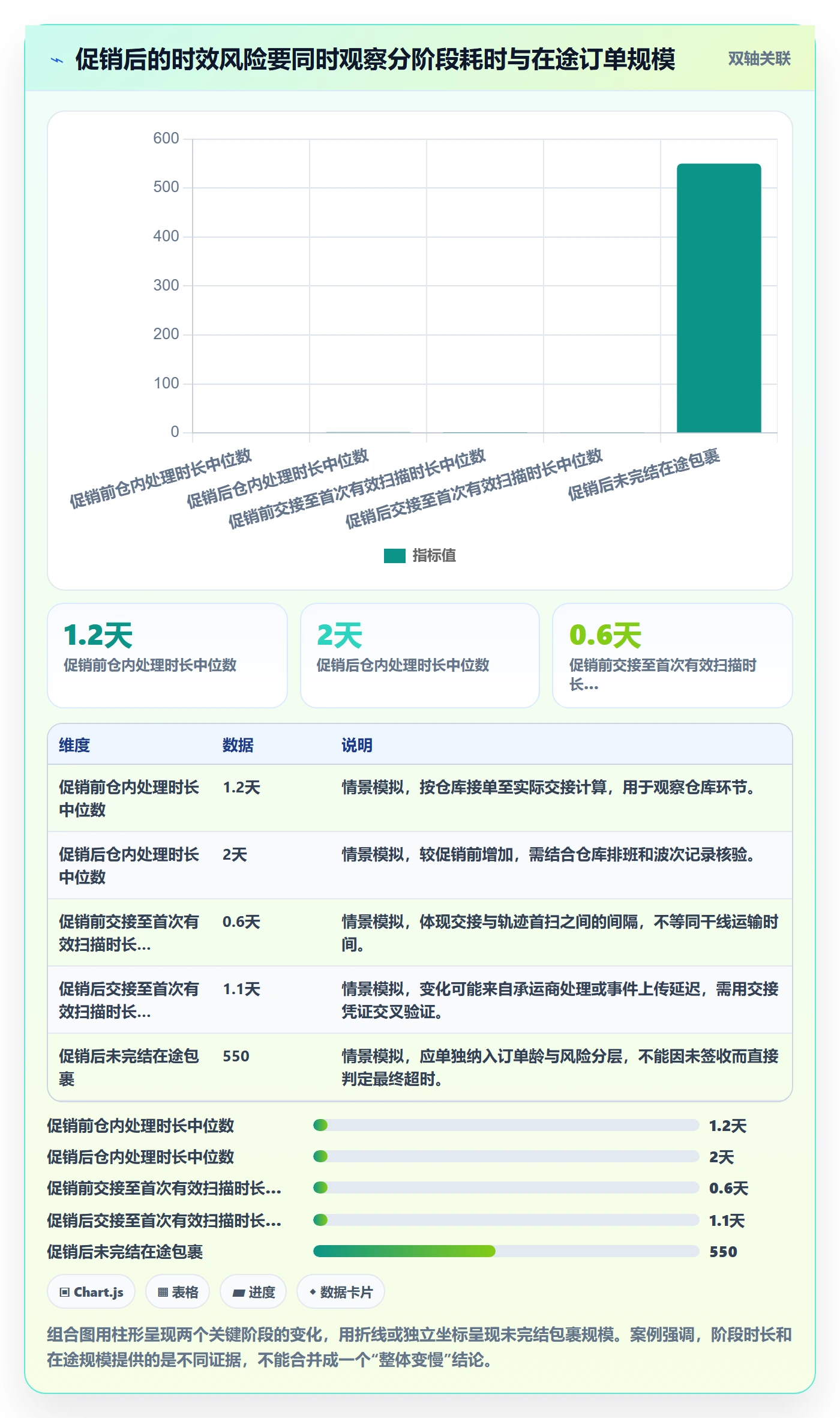Click the 表格 tag chip
Image resolution: width=840 pixels, height=1418 pixels.
point(178,1291)
